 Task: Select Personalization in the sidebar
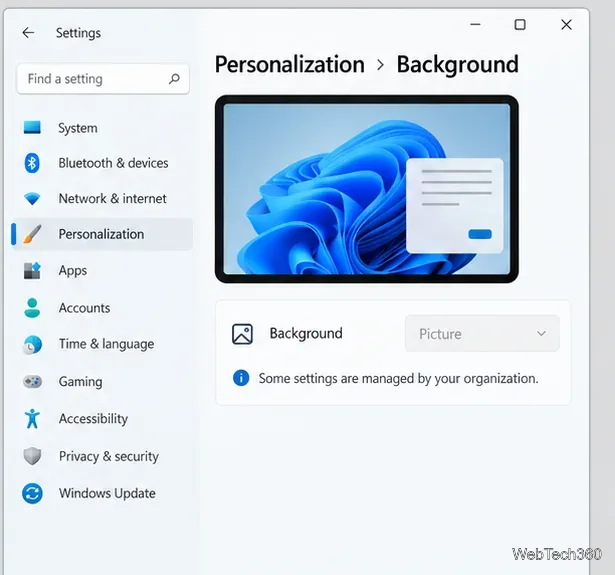pos(103,234)
